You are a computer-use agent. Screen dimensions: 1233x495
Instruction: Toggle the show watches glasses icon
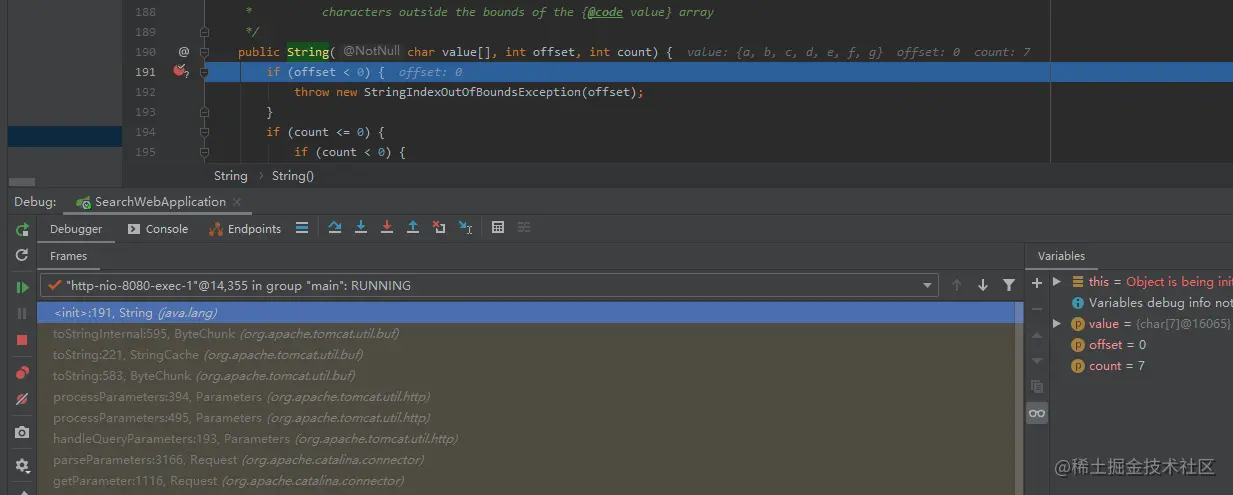[1037, 413]
